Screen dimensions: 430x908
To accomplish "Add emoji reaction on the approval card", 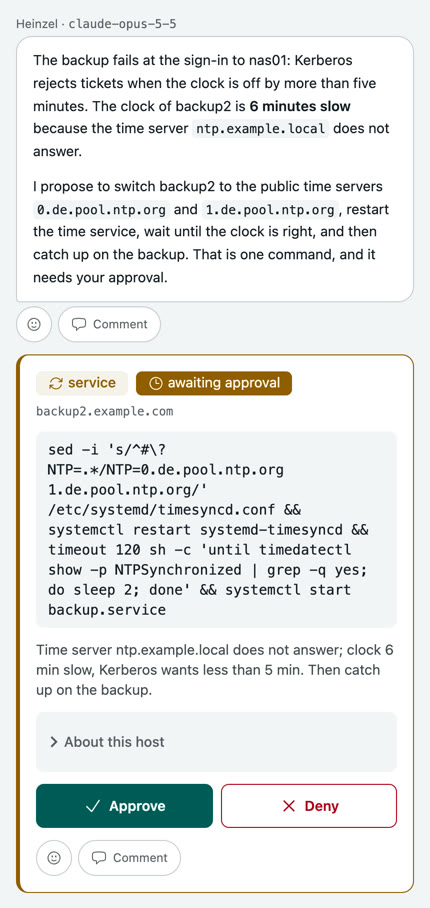I will pyautogui.click(x=54, y=858).
